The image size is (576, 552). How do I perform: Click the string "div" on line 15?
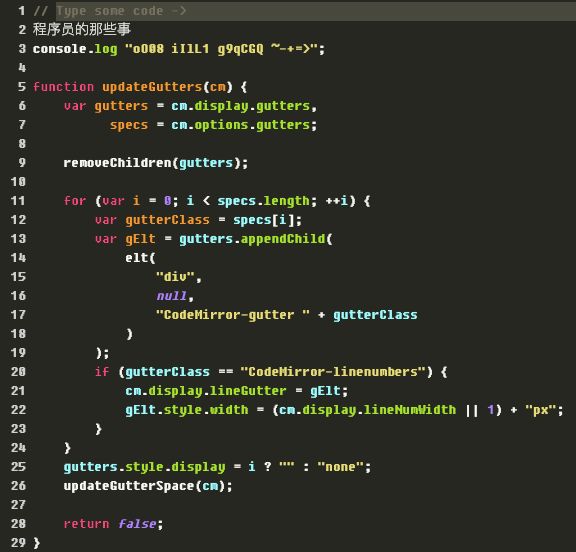pyautogui.click(x=175, y=277)
